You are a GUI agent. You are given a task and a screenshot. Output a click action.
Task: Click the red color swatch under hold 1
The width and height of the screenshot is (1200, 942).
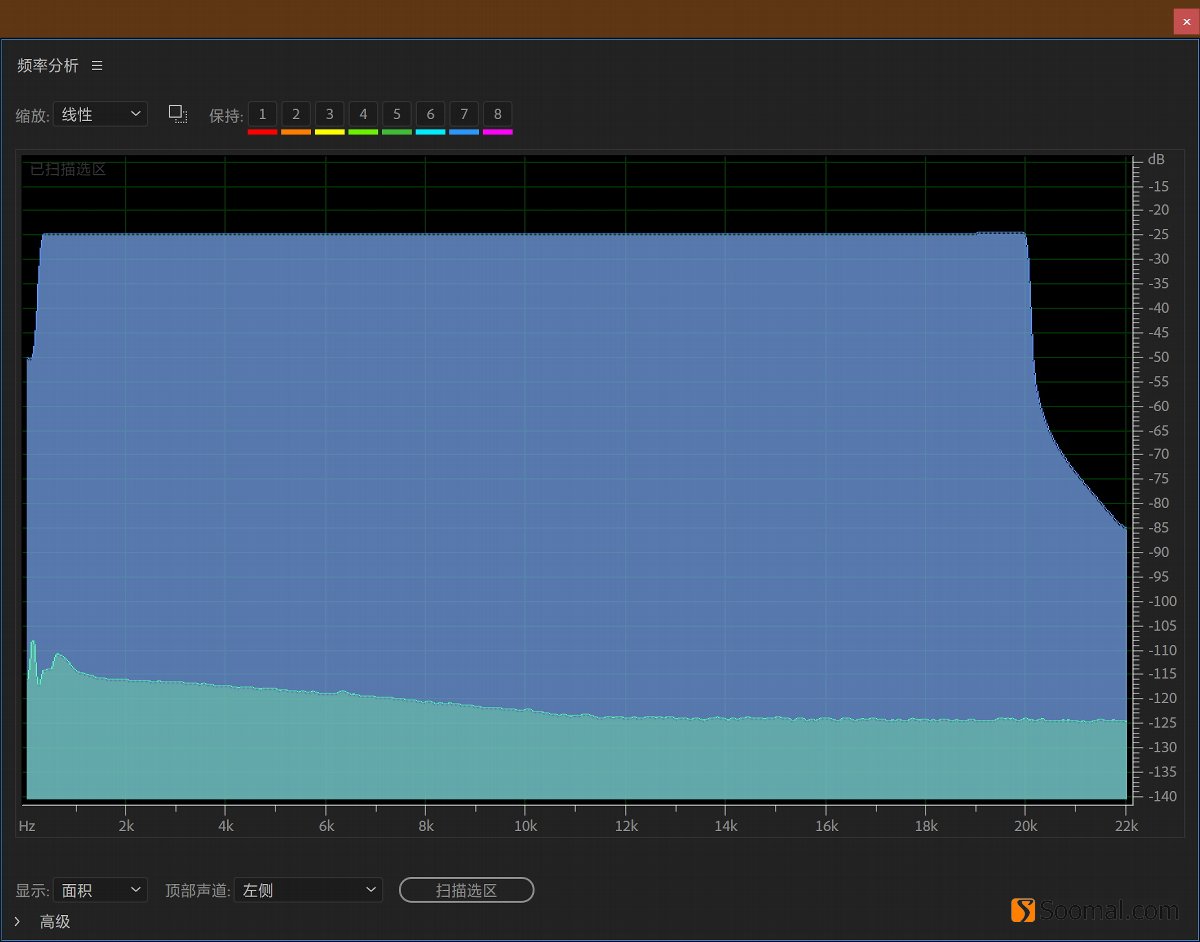(x=262, y=130)
